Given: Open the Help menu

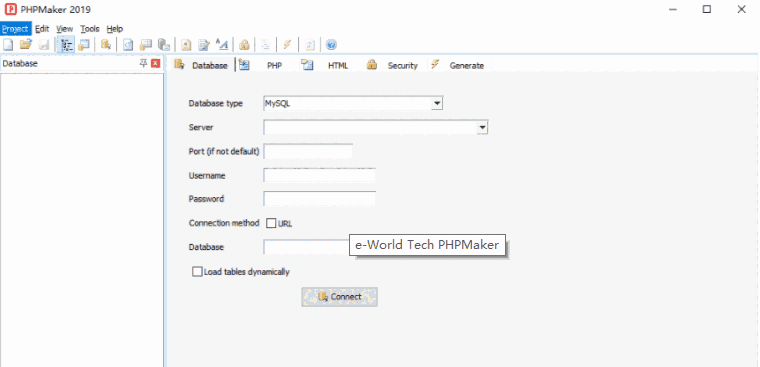Looking at the screenshot, I should pyautogui.click(x=115, y=29).
